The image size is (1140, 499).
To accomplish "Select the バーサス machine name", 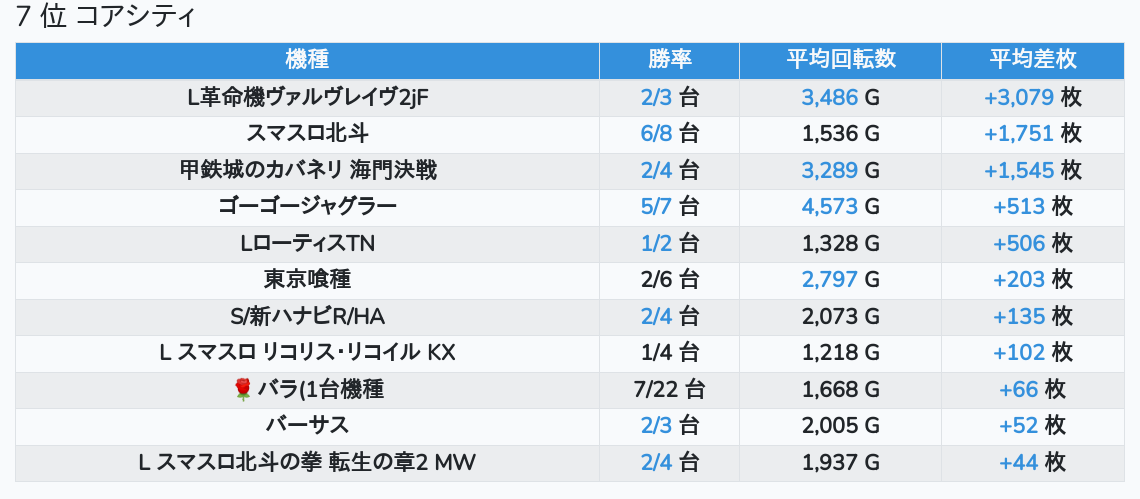I will pos(308,426).
